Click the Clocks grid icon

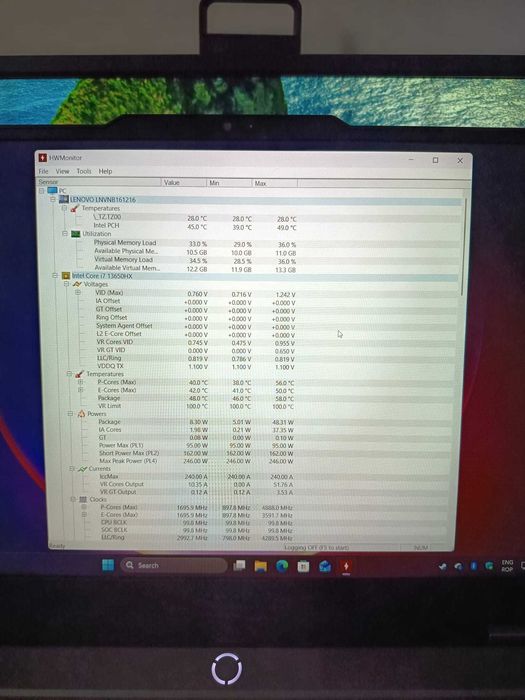(83, 500)
